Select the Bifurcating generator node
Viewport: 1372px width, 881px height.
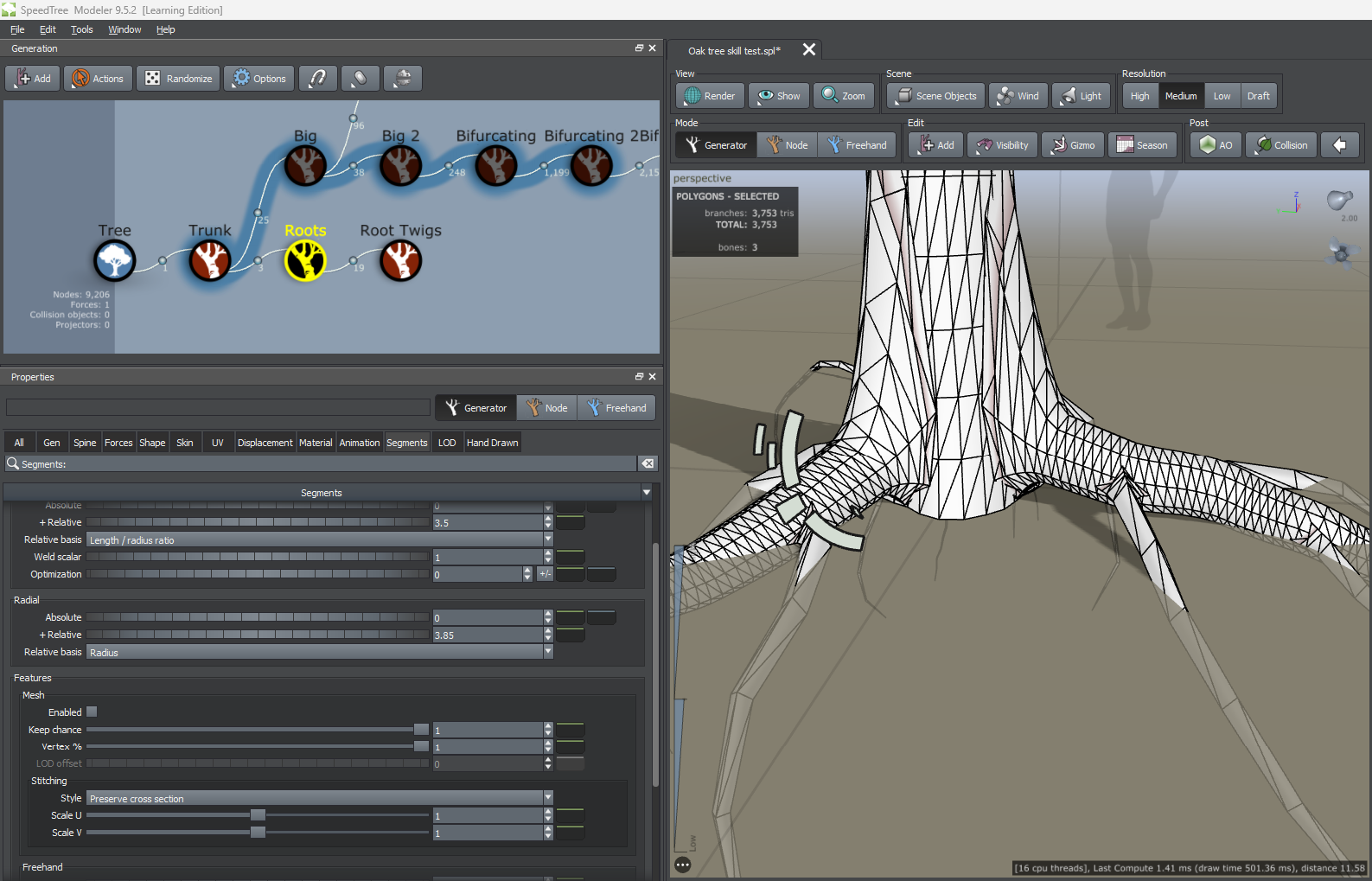click(x=496, y=165)
